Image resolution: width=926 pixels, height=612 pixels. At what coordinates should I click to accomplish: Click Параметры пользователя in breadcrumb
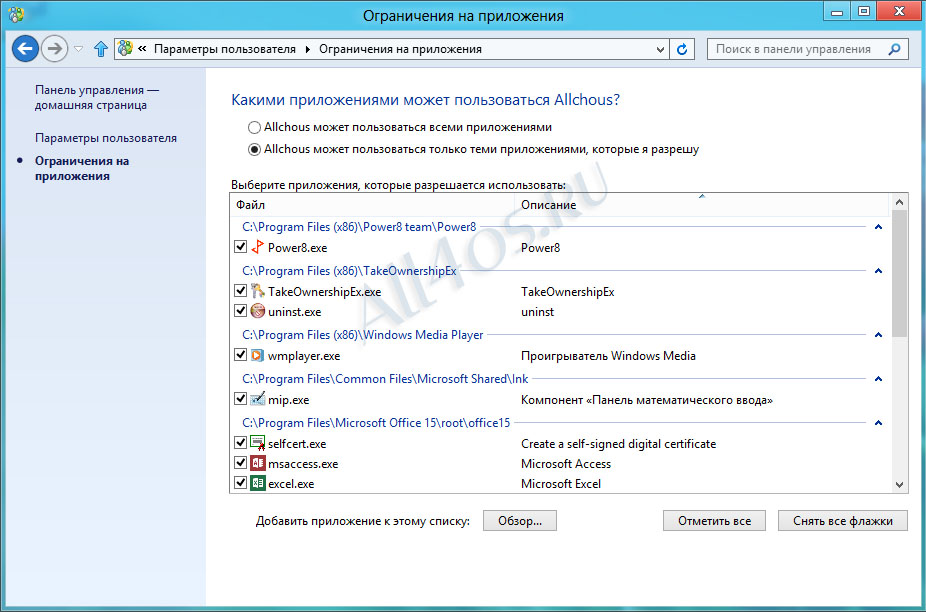point(225,49)
